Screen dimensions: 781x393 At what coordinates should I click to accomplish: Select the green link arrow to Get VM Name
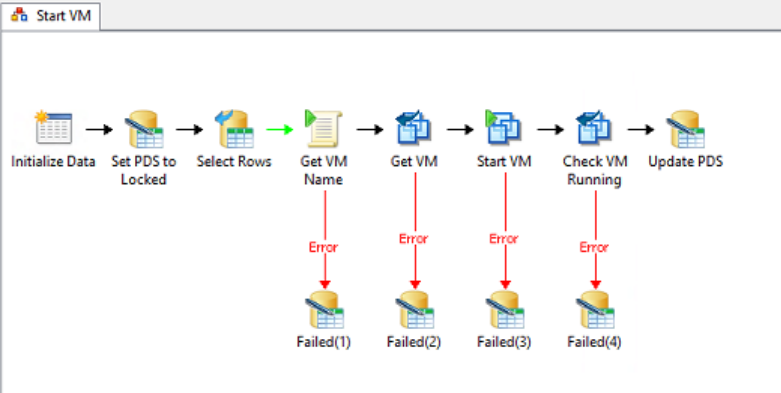pos(279,130)
